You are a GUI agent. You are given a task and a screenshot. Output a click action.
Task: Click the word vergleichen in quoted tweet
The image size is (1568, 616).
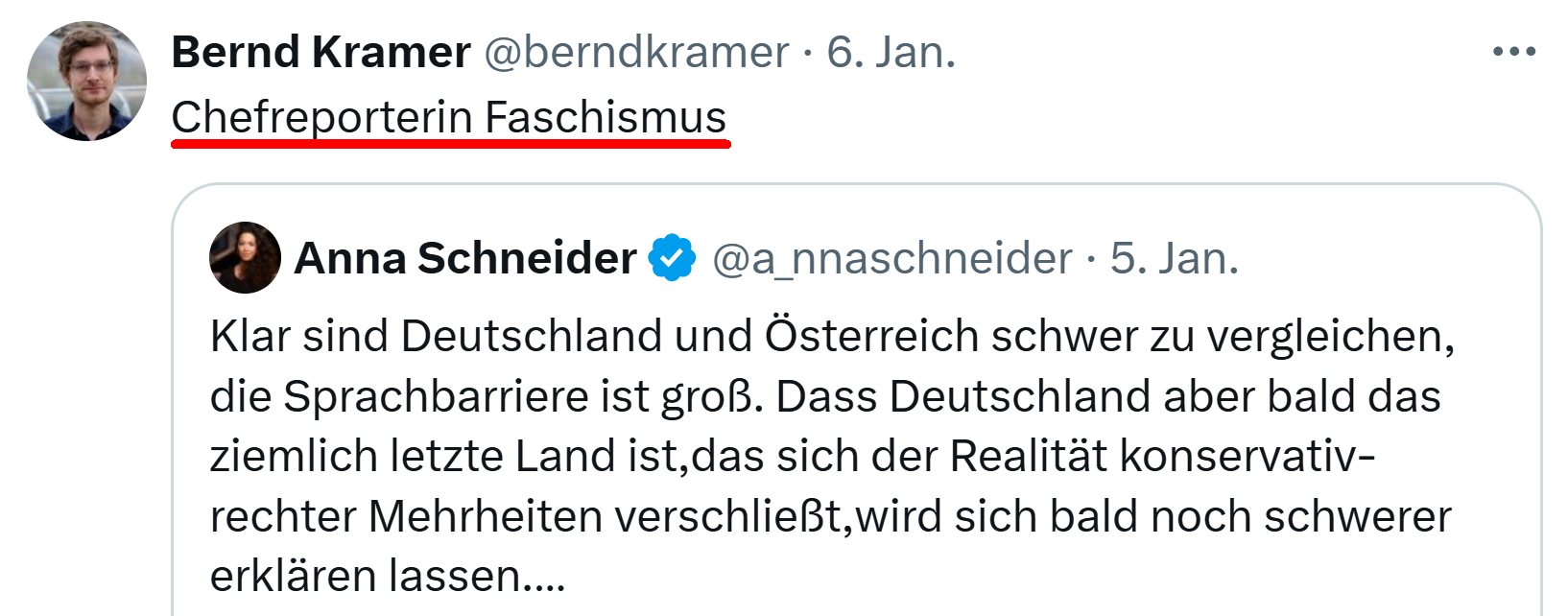click(x=1330, y=337)
